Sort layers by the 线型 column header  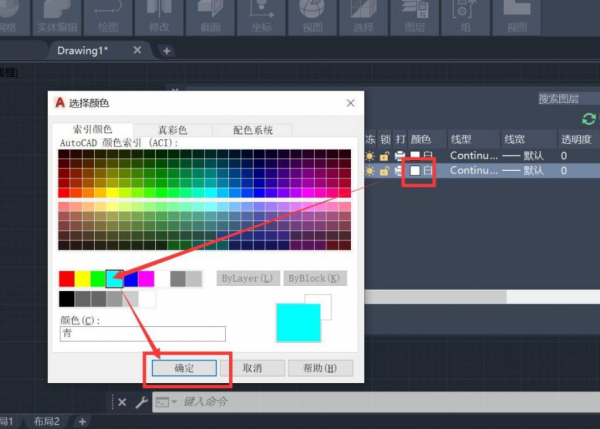[461, 139]
